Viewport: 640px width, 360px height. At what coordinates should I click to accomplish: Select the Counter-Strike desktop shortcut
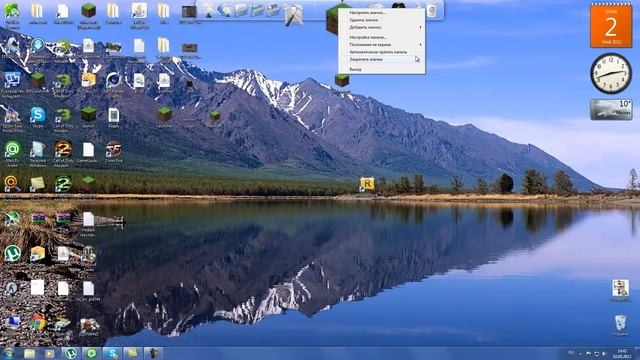pyautogui.click(x=12, y=288)
